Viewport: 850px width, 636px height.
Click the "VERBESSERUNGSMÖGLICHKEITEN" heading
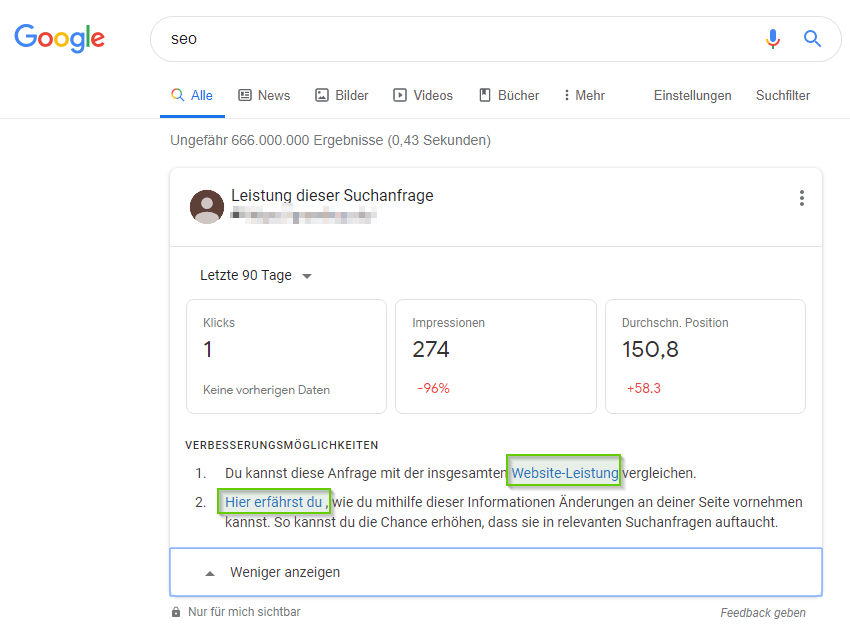pos(281,445)
